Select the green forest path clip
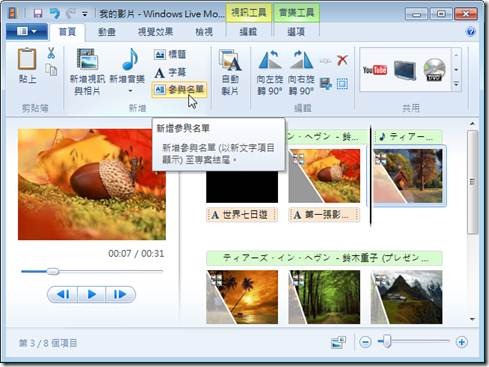Viewport: 489px width, 367px height. click(324, 297)
